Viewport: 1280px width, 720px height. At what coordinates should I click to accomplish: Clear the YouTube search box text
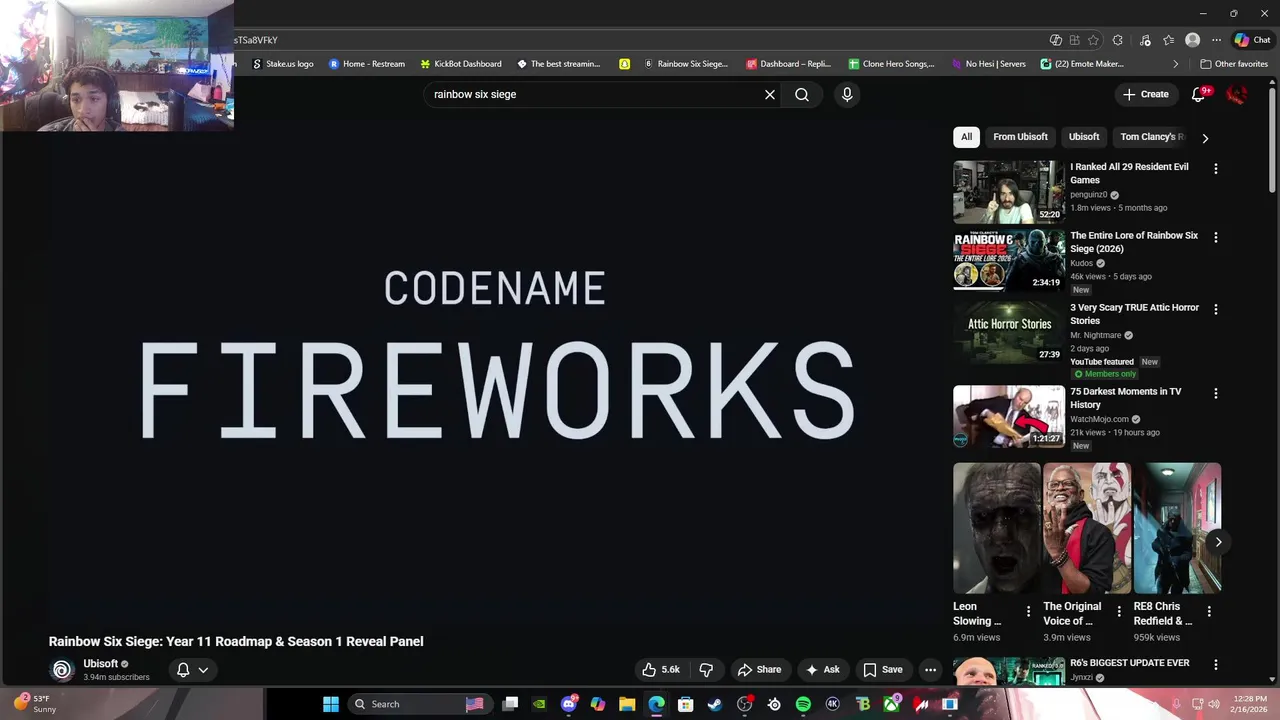770,94
